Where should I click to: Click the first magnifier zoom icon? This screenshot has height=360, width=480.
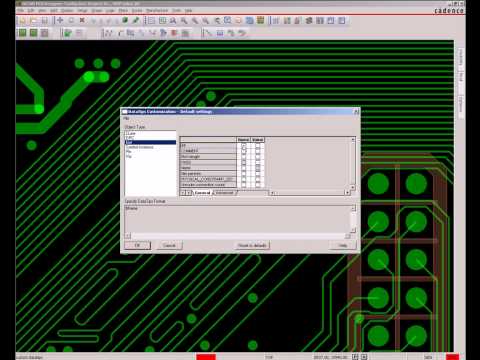tap(173, 21)
